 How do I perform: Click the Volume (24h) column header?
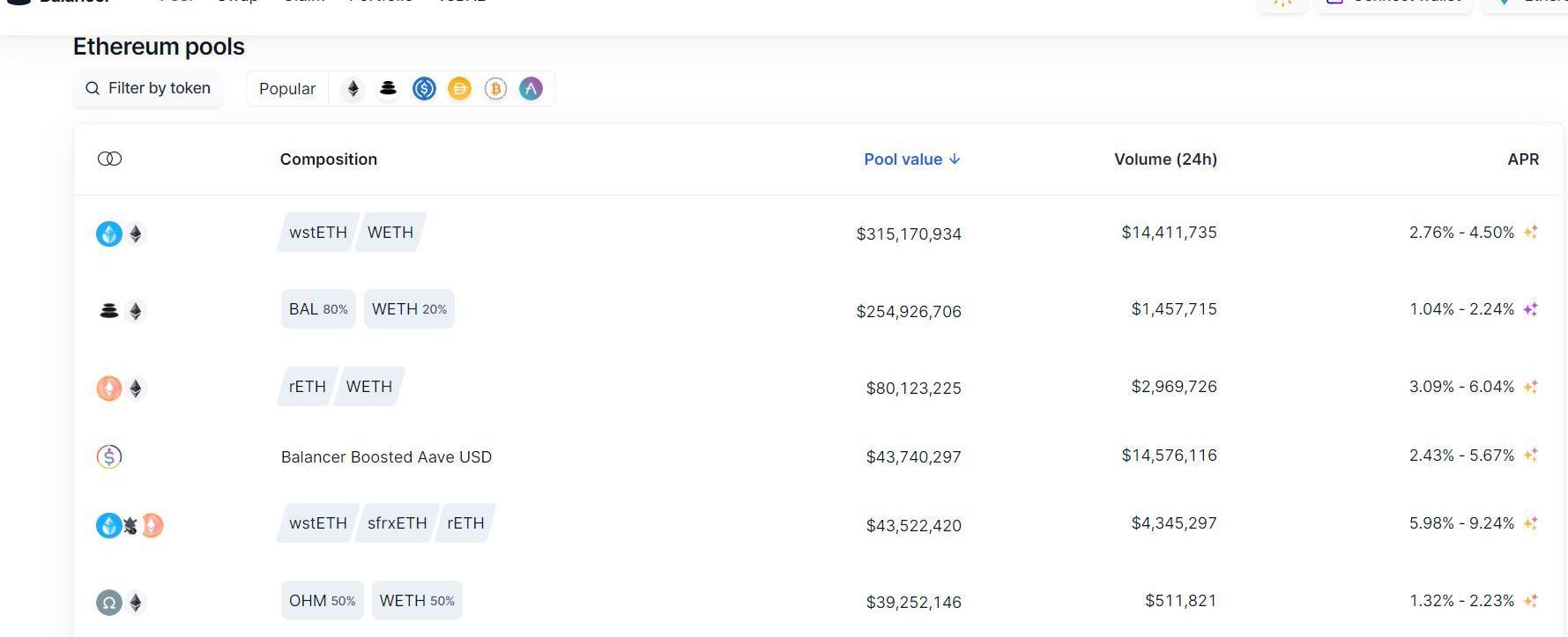click(1165, 159)
